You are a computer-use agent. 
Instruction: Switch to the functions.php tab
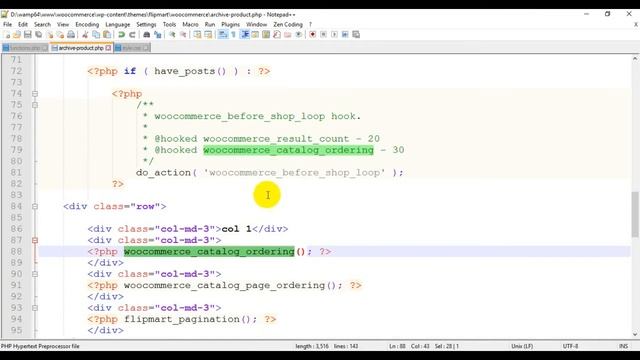[x=25, y=48]
